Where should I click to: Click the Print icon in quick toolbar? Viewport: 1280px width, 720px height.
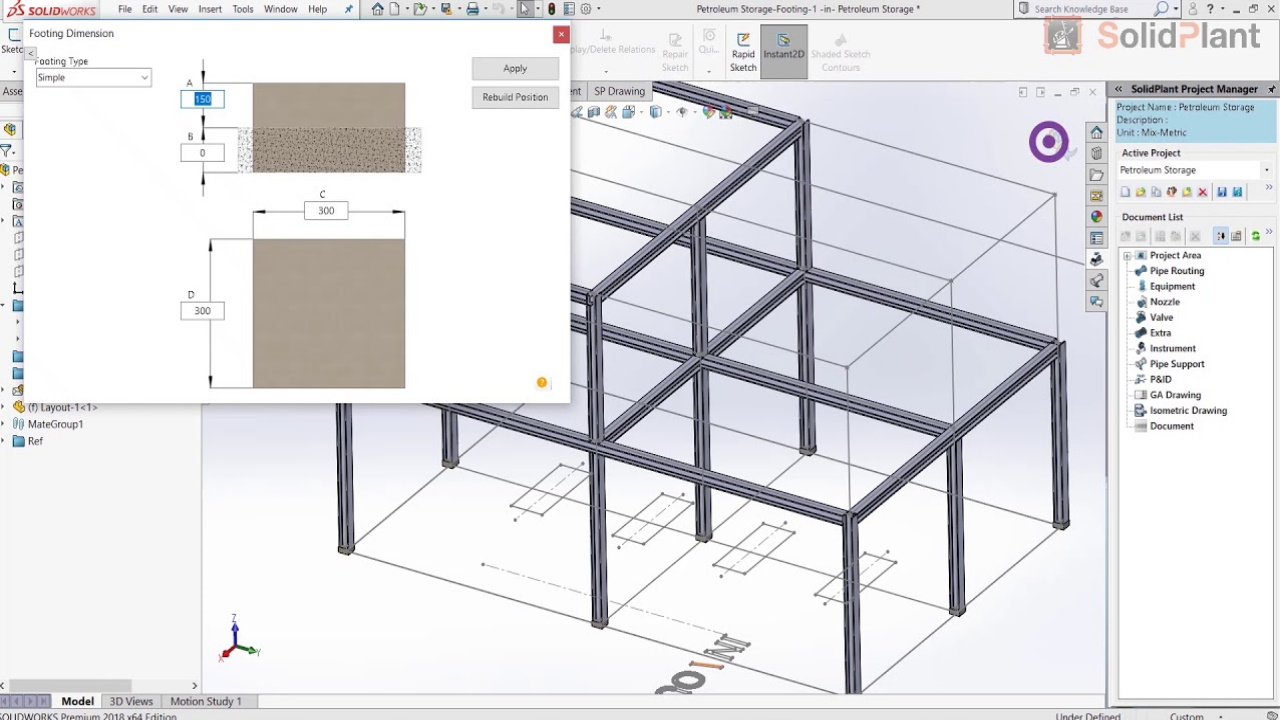473,9
